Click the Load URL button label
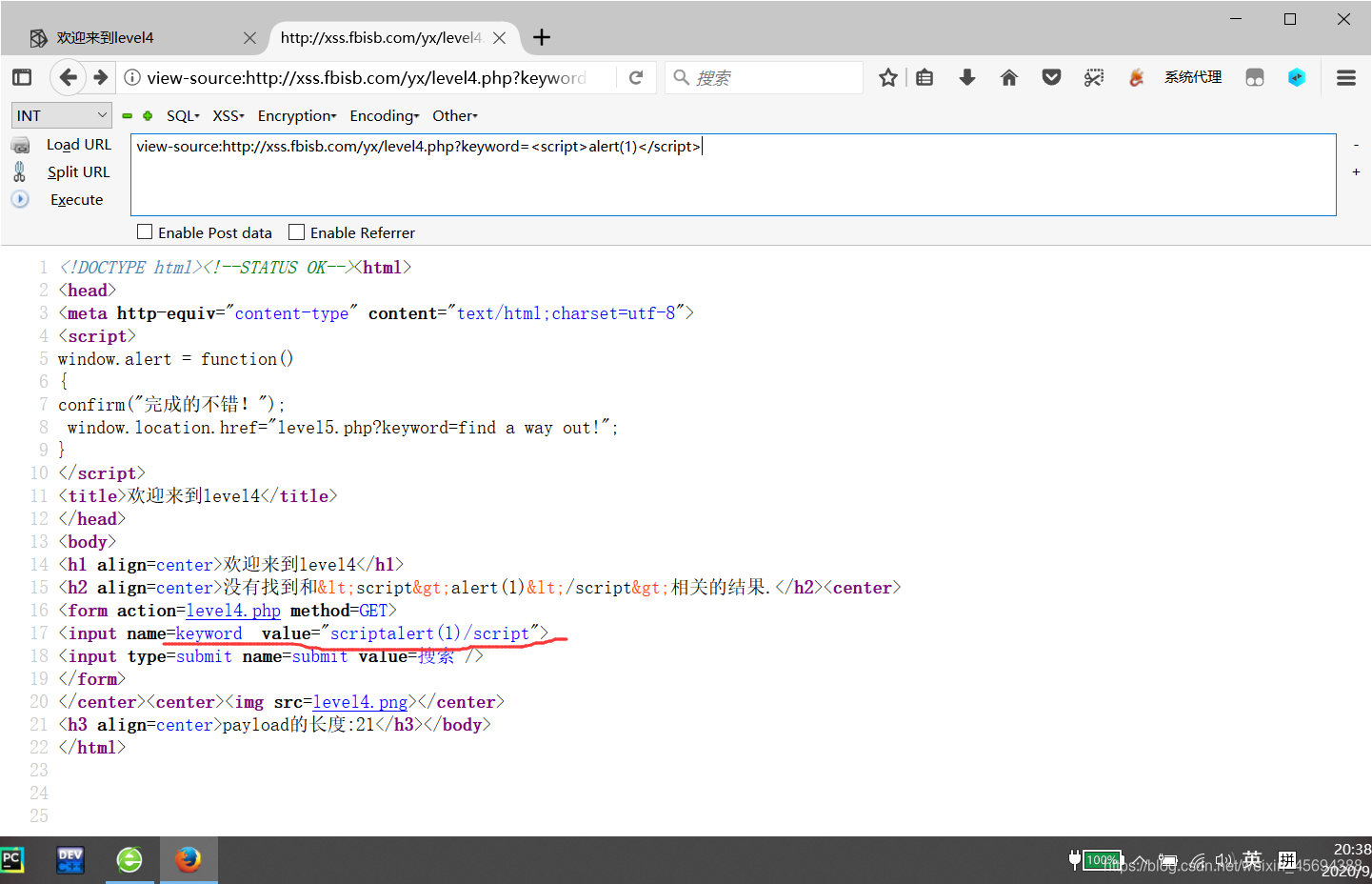Viewport: 1372px width, 884px height. coord(79,145)
